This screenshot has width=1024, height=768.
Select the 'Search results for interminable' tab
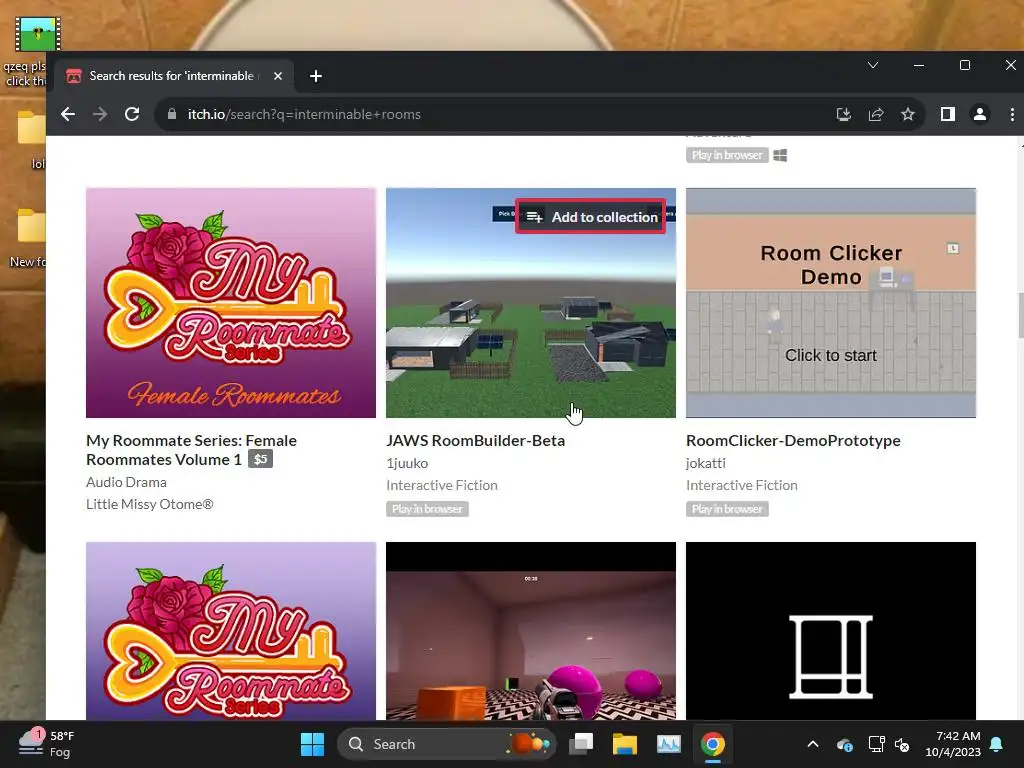(174, 76)
